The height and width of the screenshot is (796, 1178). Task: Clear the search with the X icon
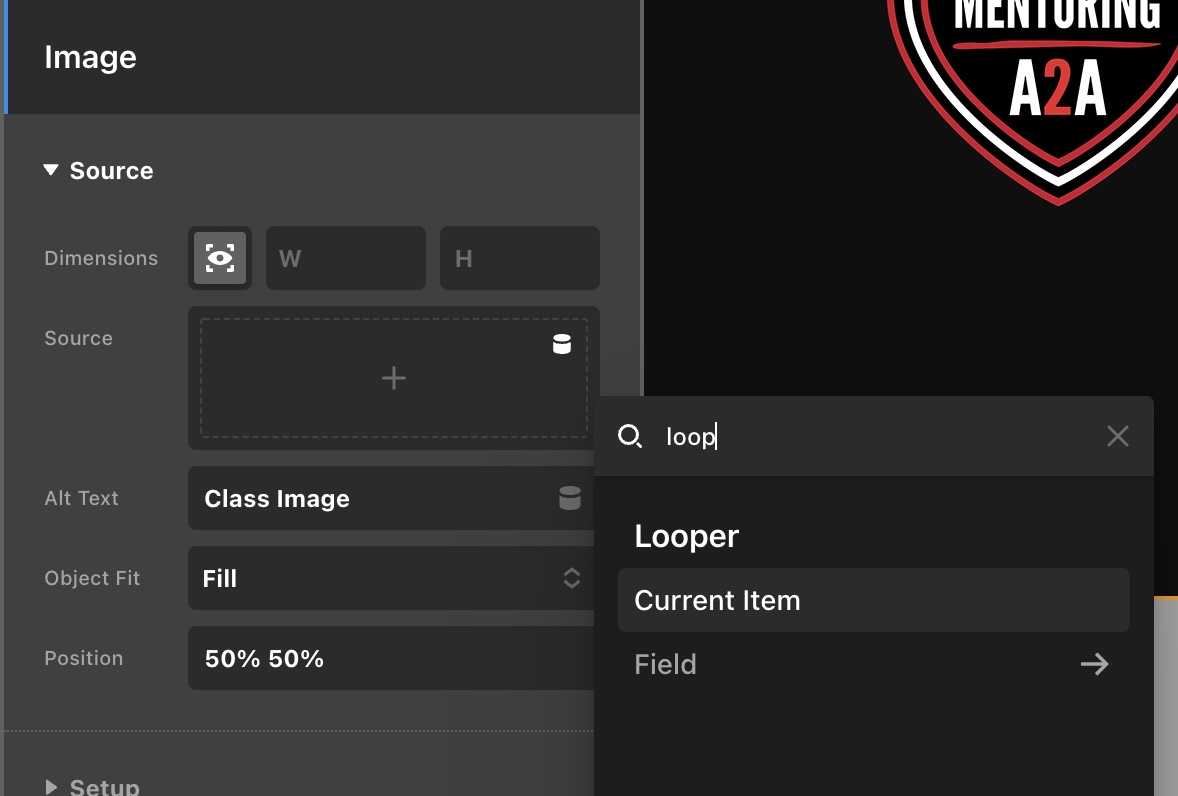coord(1117,436)
